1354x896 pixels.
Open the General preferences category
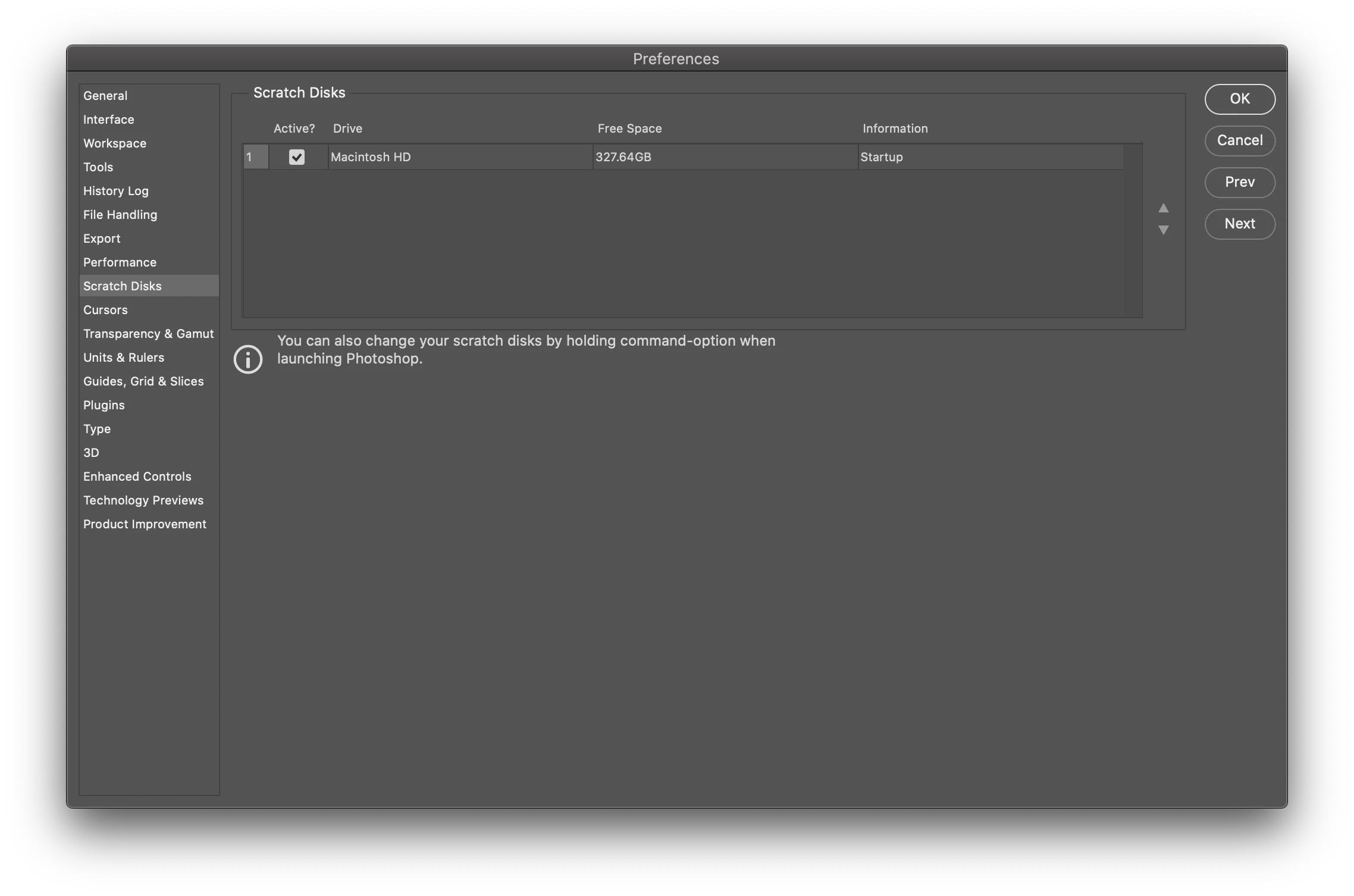pos(105,96)
